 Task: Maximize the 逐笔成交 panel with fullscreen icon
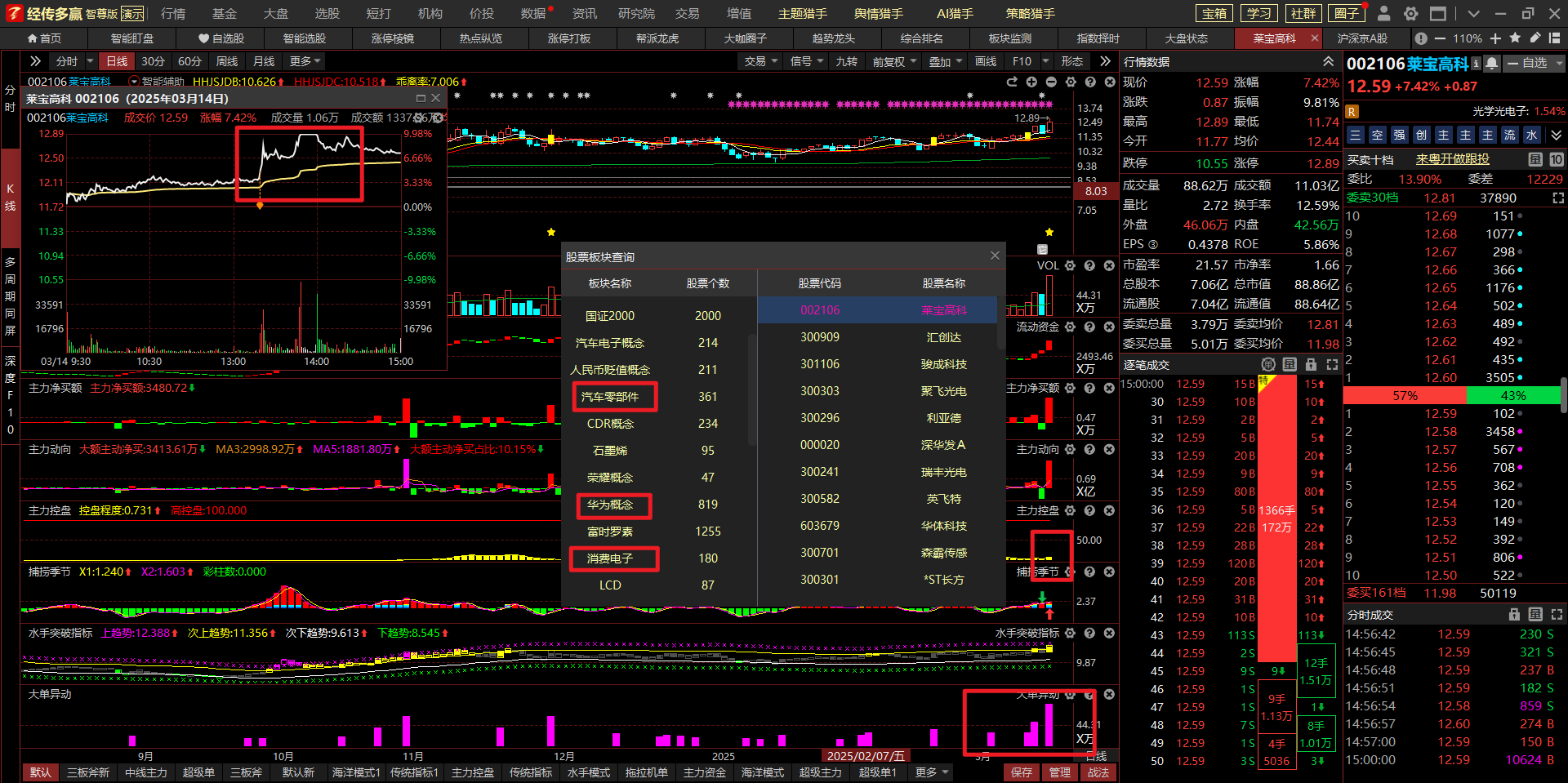(1332, 364)
